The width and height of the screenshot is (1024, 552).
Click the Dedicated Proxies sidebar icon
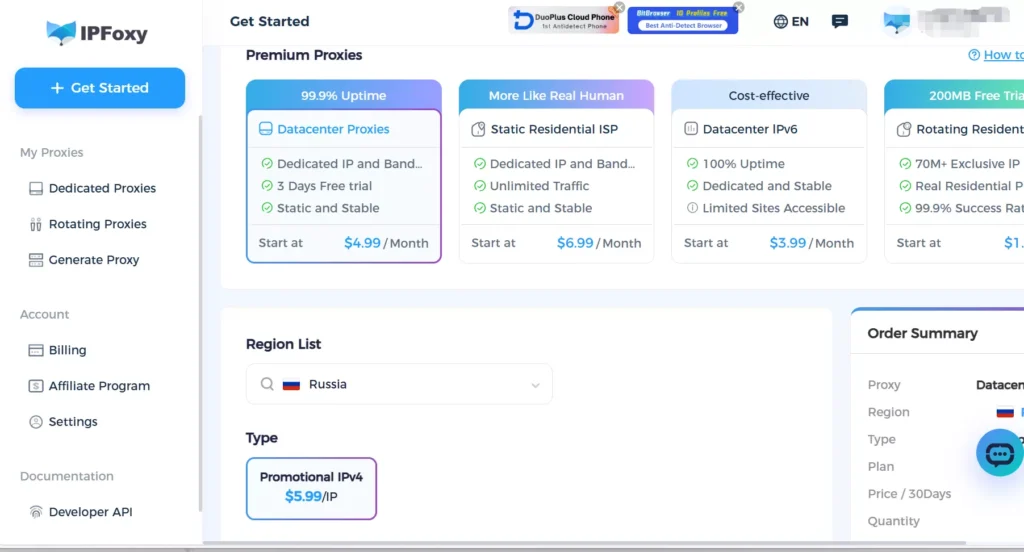pos(36,188)
